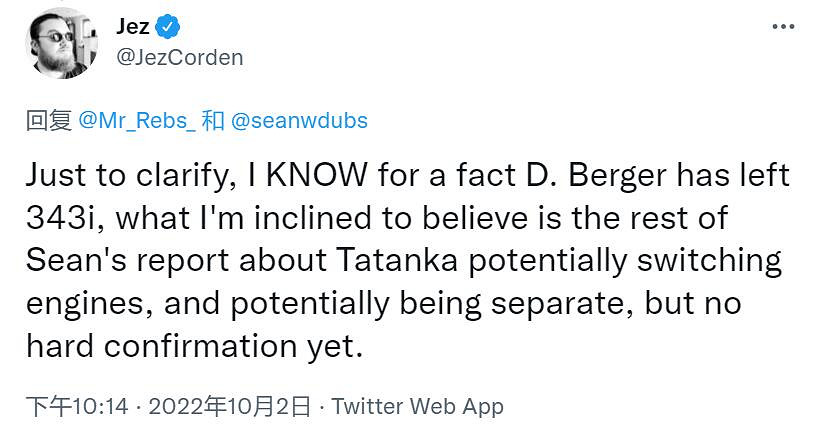Open the Twitter Web App source link
This screenshot has width=820, height=441.
coord(417,407)
